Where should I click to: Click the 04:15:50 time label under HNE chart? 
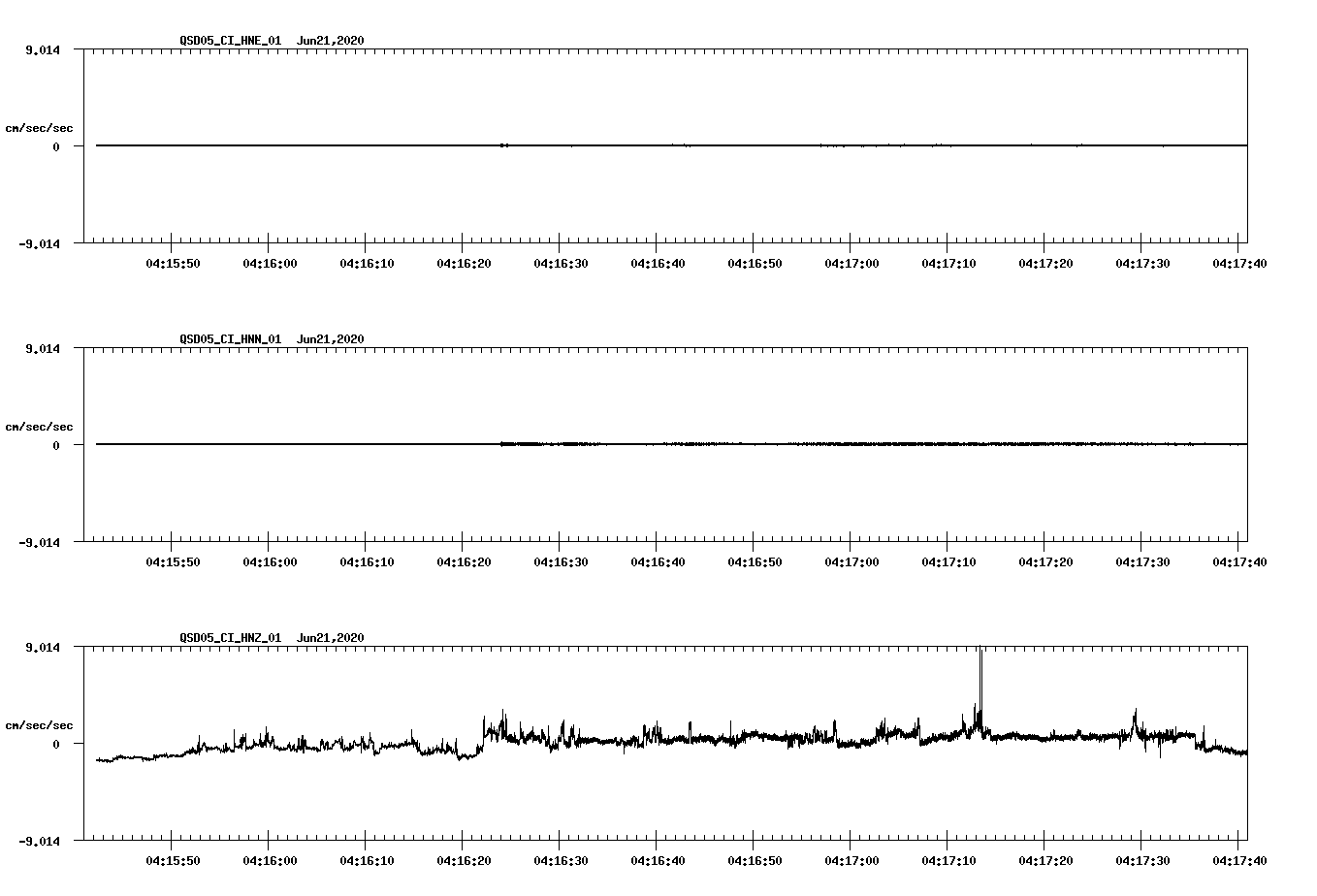click(173, 263)
